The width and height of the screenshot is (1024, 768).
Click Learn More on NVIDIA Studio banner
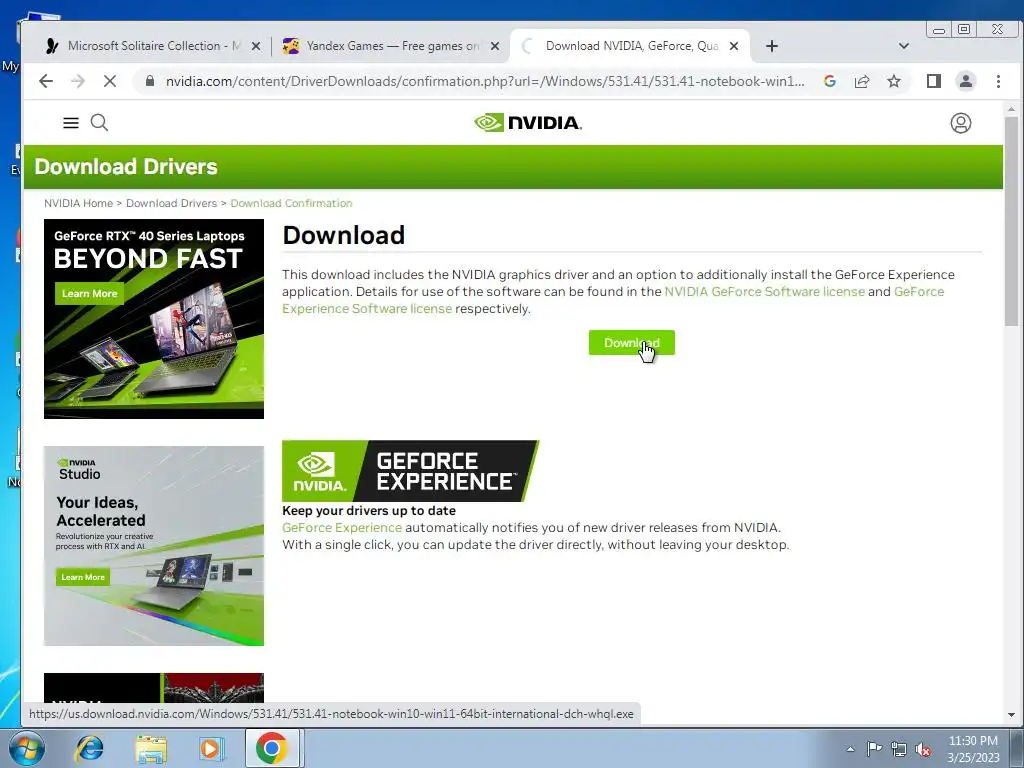pos(83,577)
